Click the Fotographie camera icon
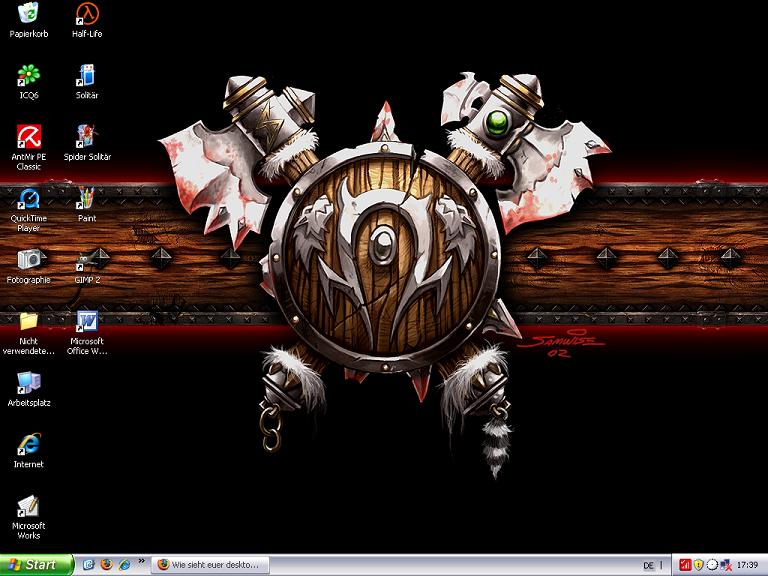Image resolution: width=768 pixels, height=576 pixels. (28, 266)
